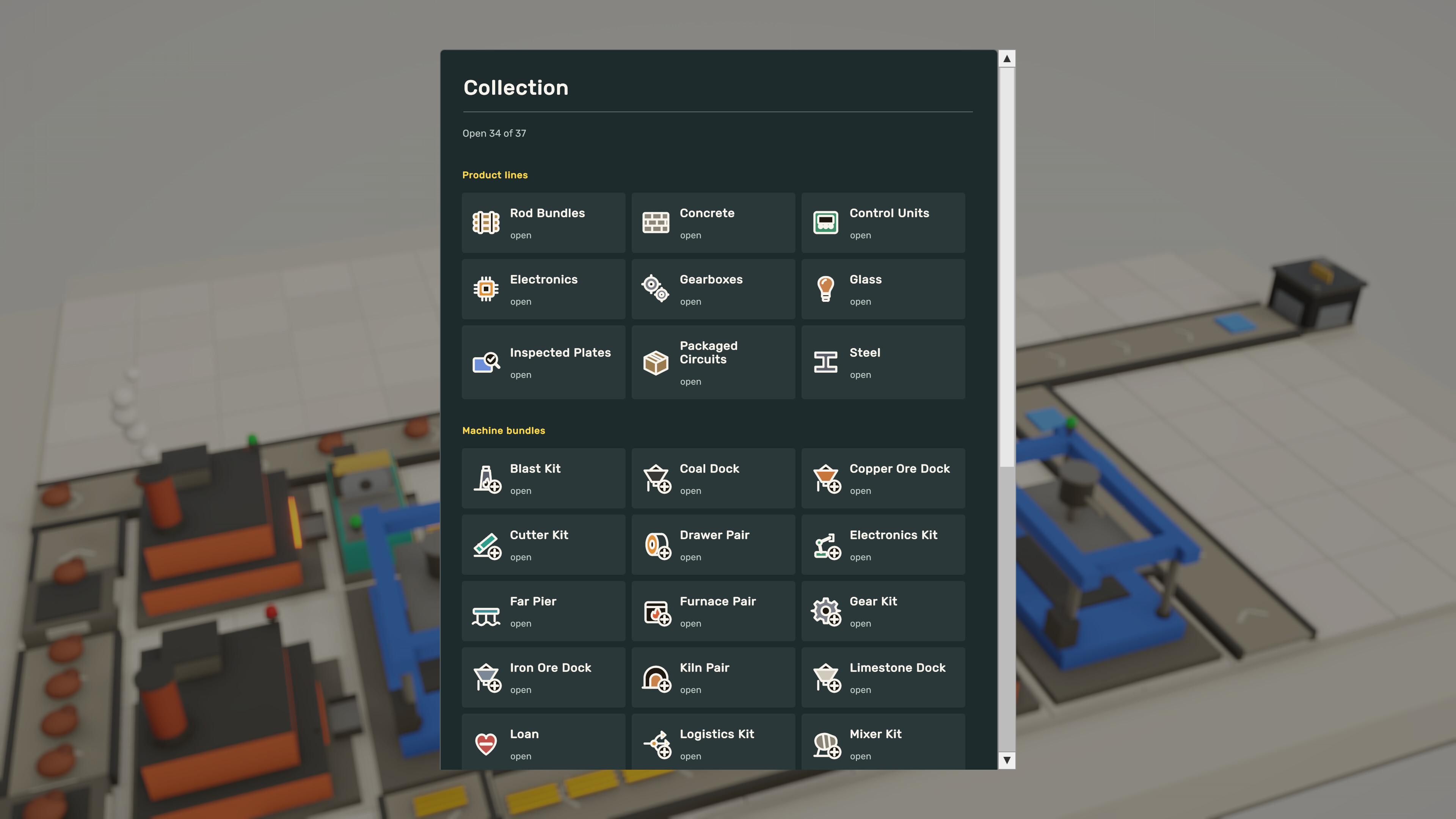Viewport: 1456px width, 819px height.
Task: Click the Gearboxes gears icon
Action: 656,289
